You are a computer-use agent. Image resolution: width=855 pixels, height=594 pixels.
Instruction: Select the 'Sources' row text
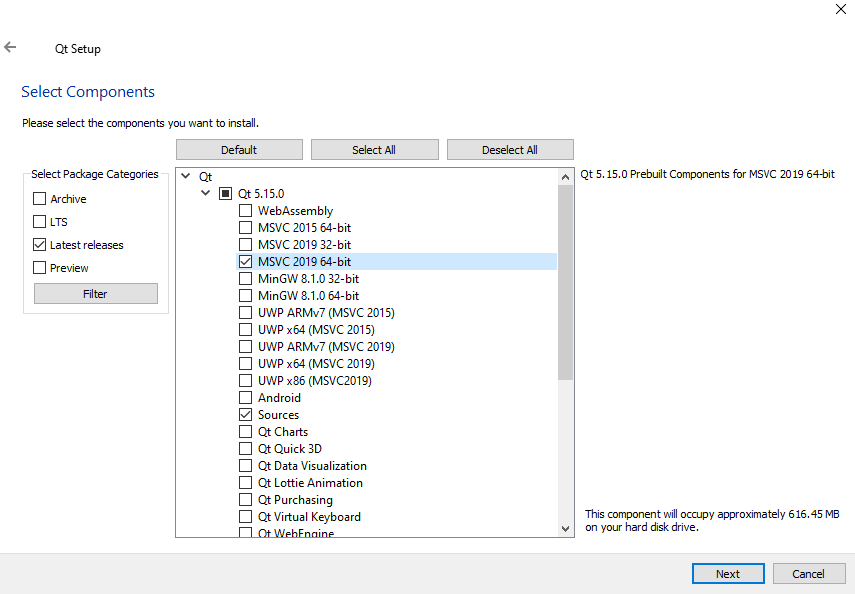278,415
